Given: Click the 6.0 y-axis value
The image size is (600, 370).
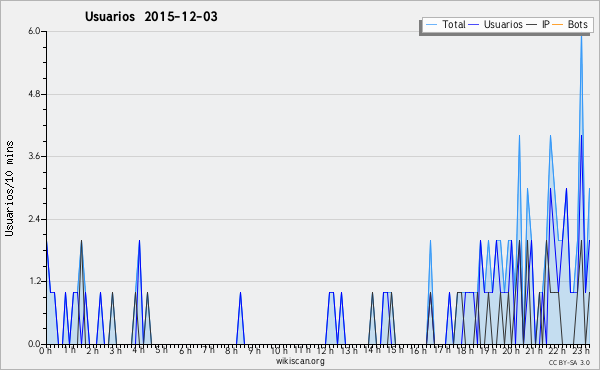Looking at the screenshot, I should click(34, 31).
